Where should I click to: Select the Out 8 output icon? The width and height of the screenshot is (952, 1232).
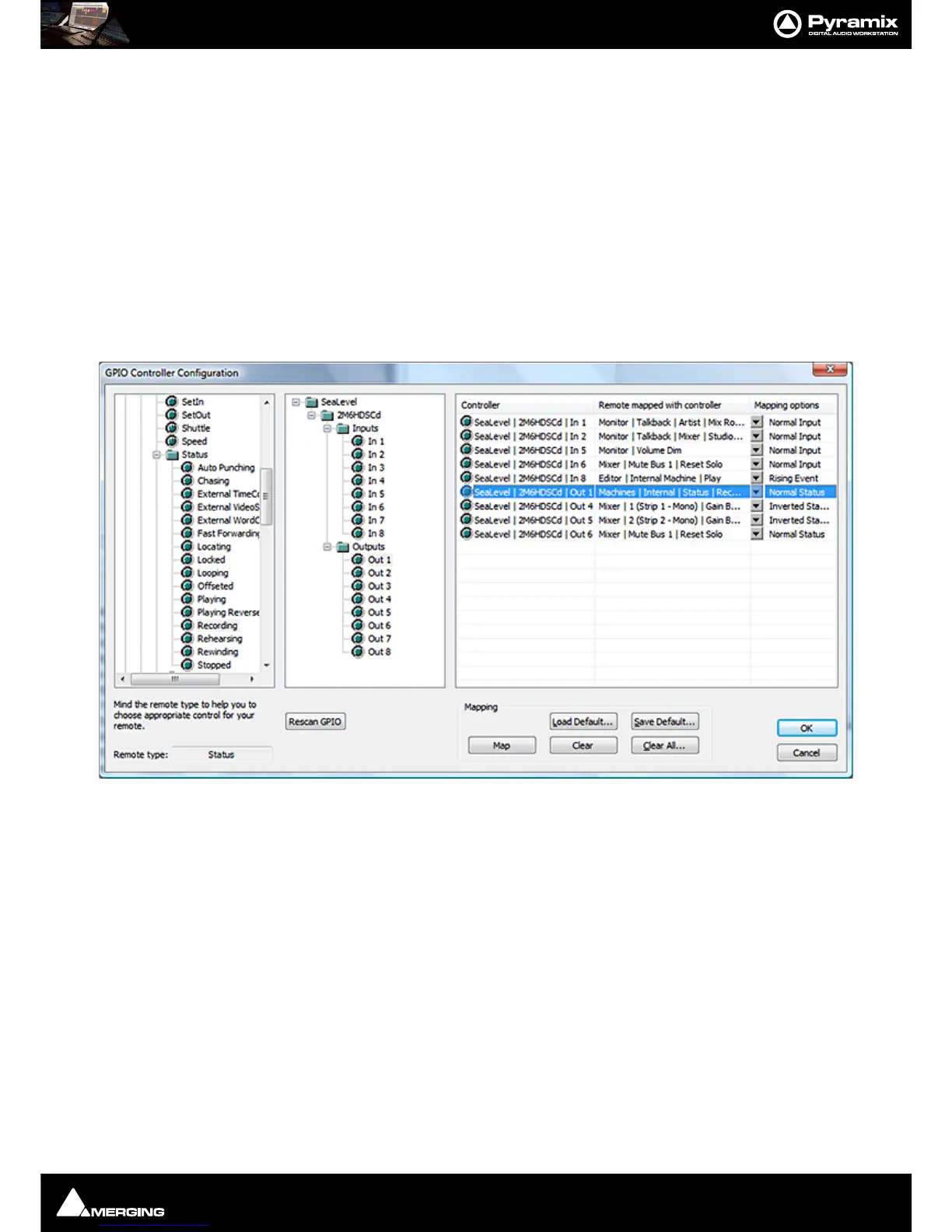358,652
